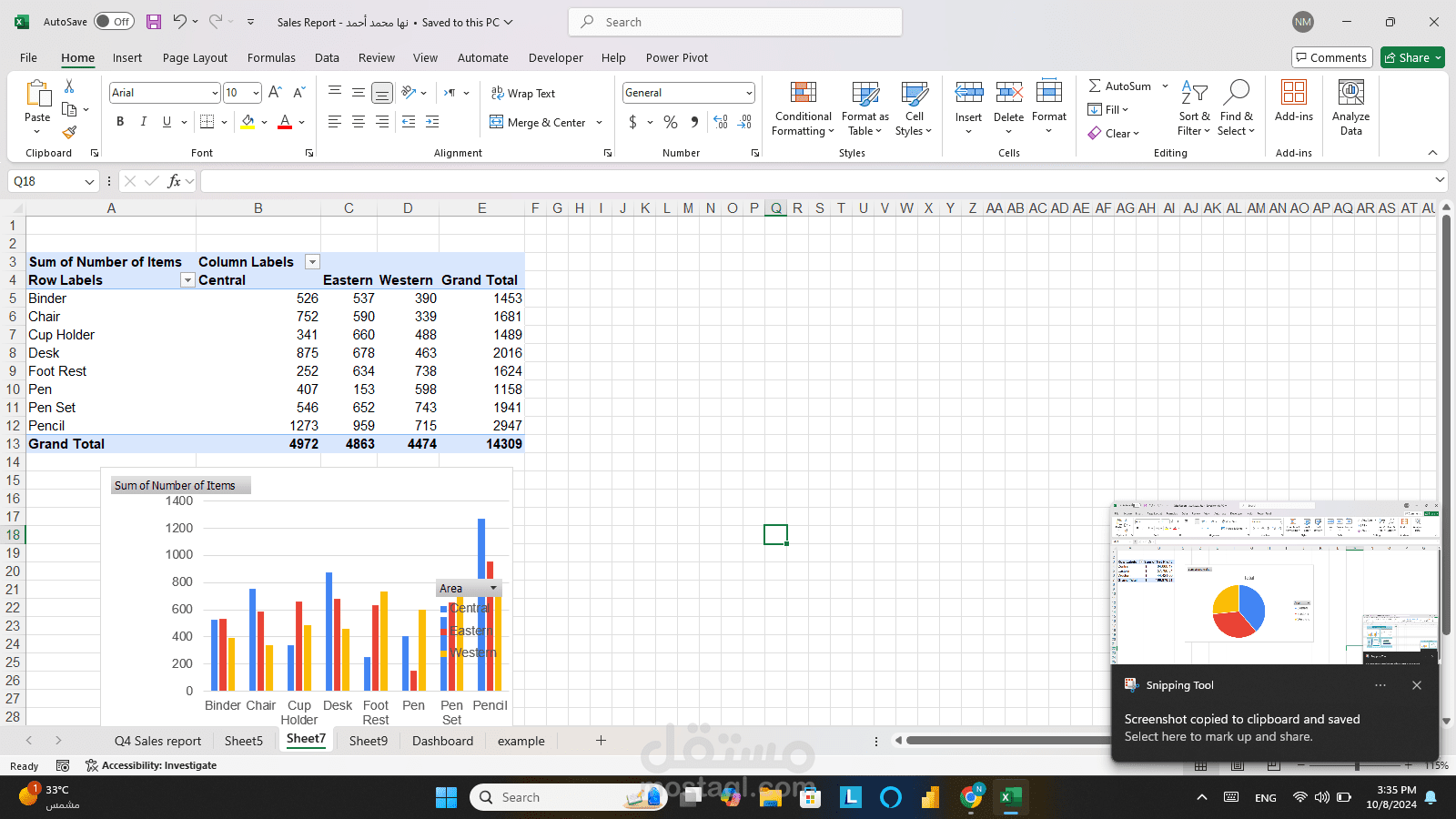1456x819 pixels.
Task: Toggle the AutoSave switch
Action: pyautogui.click(x=114, y=22)
